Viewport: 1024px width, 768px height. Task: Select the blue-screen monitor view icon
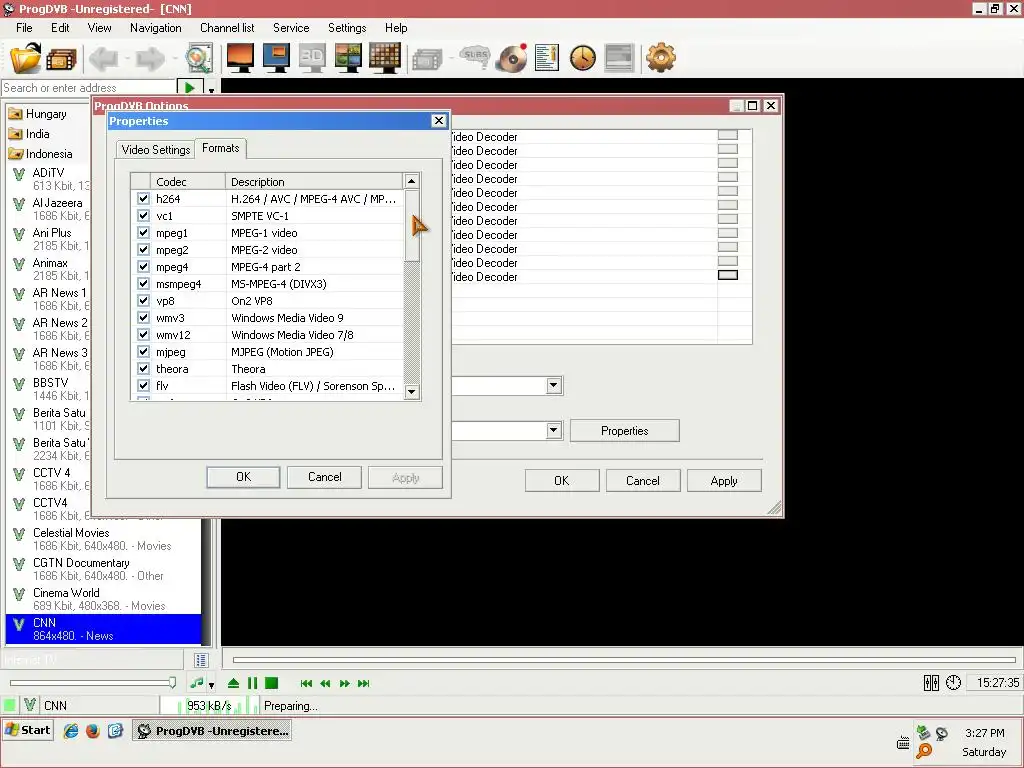(276, 57)
